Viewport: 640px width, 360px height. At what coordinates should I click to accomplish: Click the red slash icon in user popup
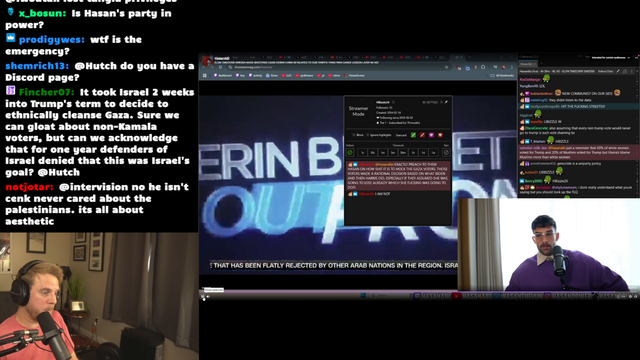(x=422, y=135)
